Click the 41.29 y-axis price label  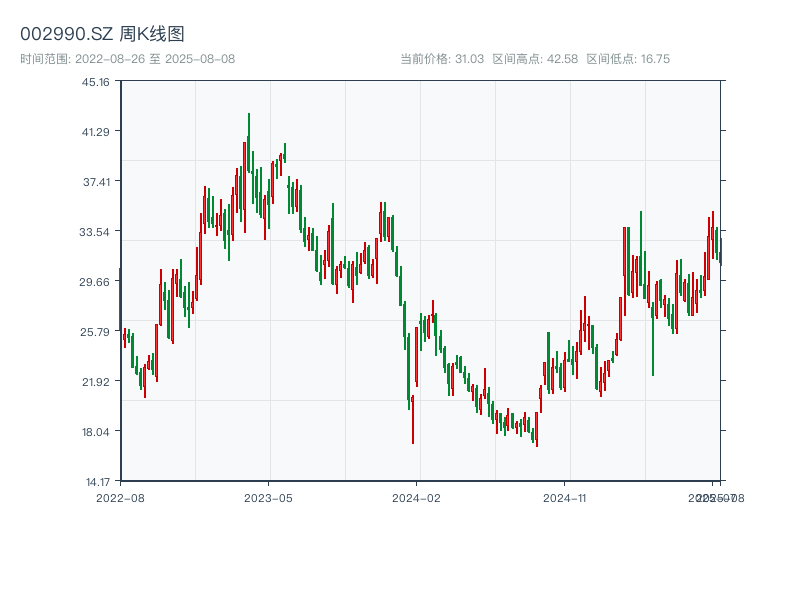click(x=96, y=131)
